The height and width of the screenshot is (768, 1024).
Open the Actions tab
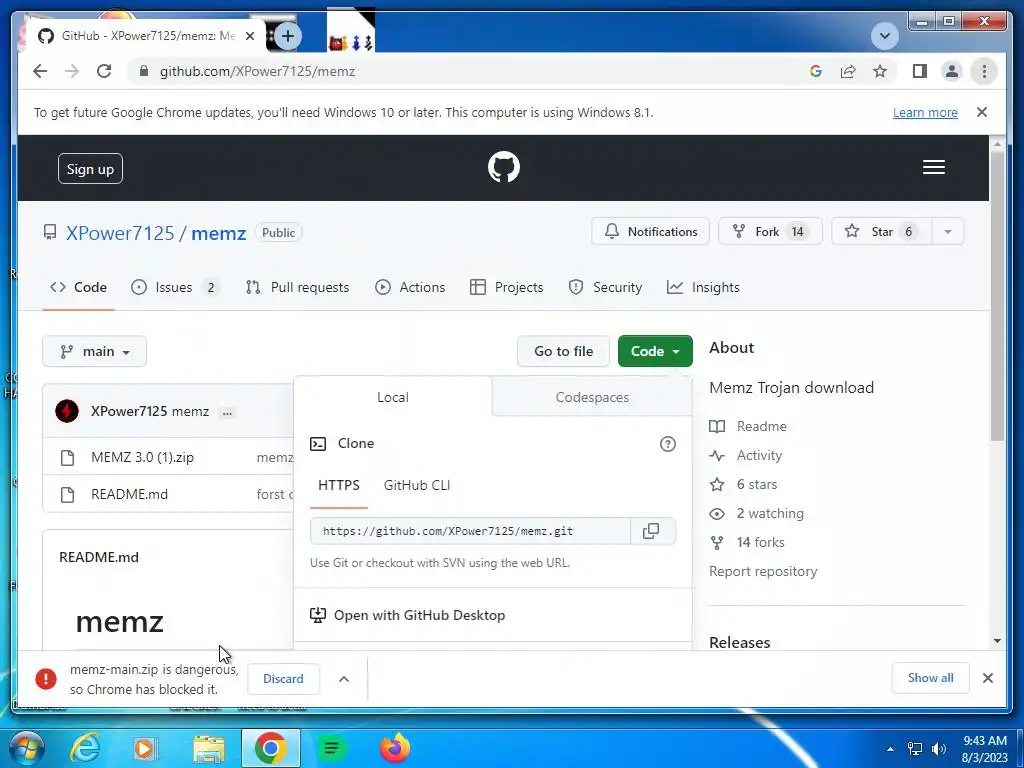[410, 287]
